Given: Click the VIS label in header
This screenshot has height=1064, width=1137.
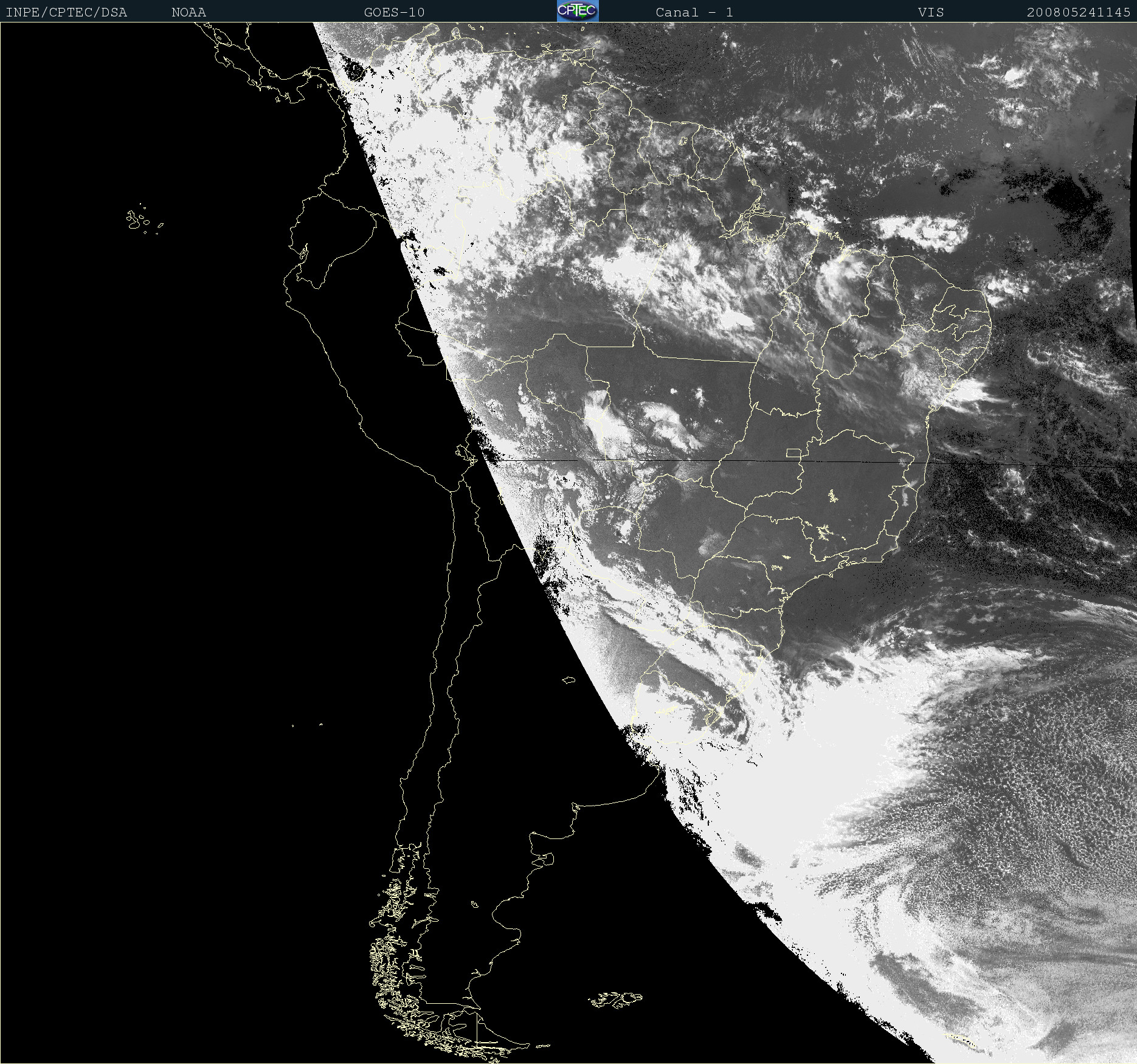Looking at the screenshot, I should pos(931,12).
